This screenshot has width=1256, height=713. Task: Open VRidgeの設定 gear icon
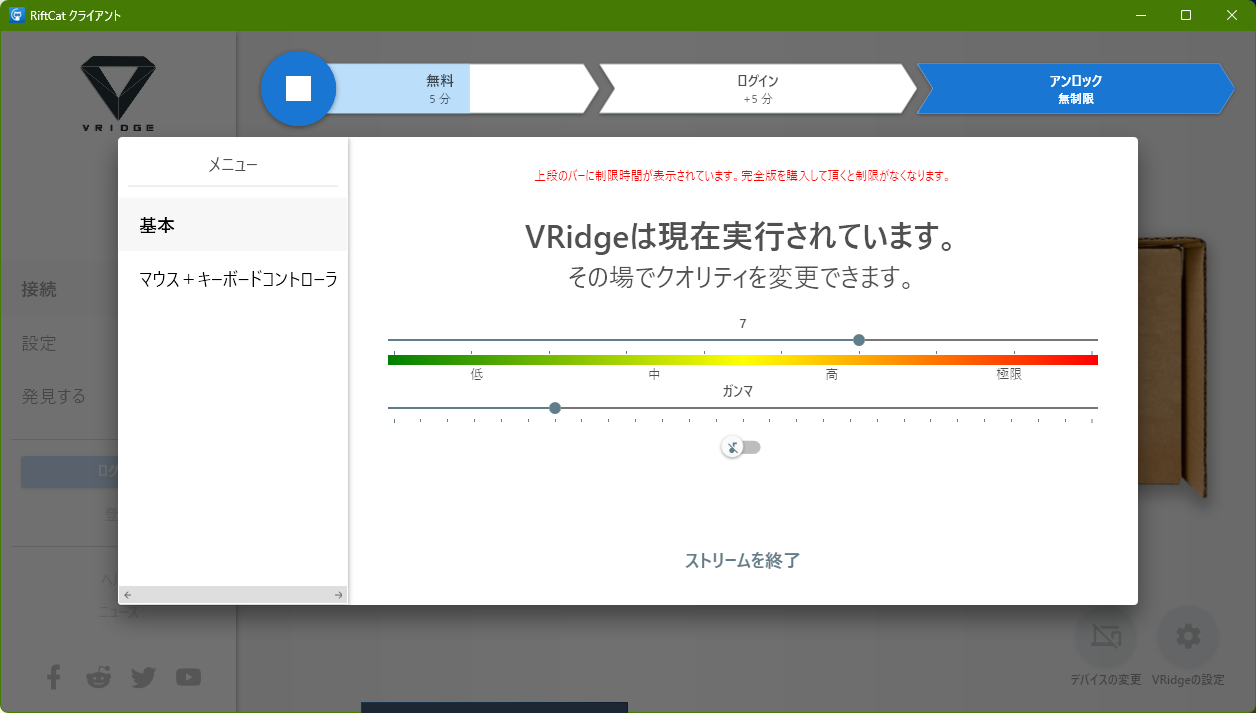(1188, 636)
